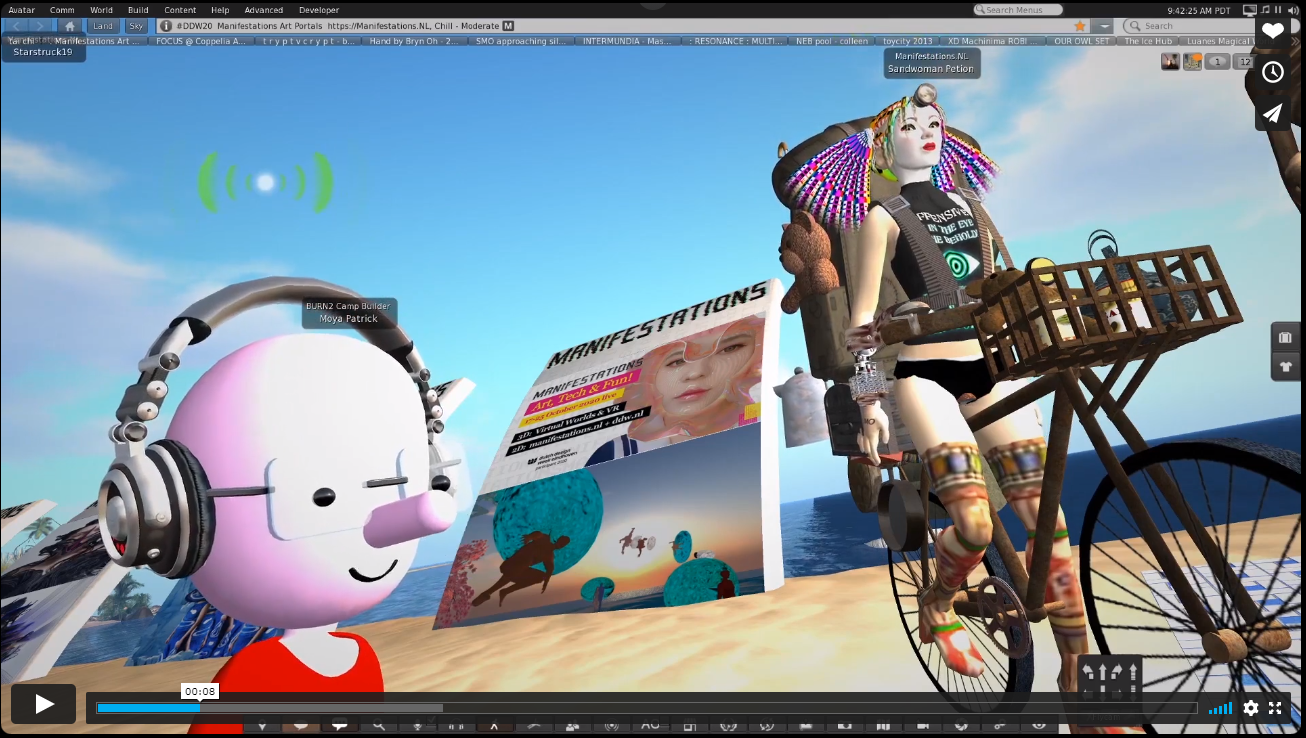
Task: Add to Watch Later with clock icon
Action: point(1272,72)
